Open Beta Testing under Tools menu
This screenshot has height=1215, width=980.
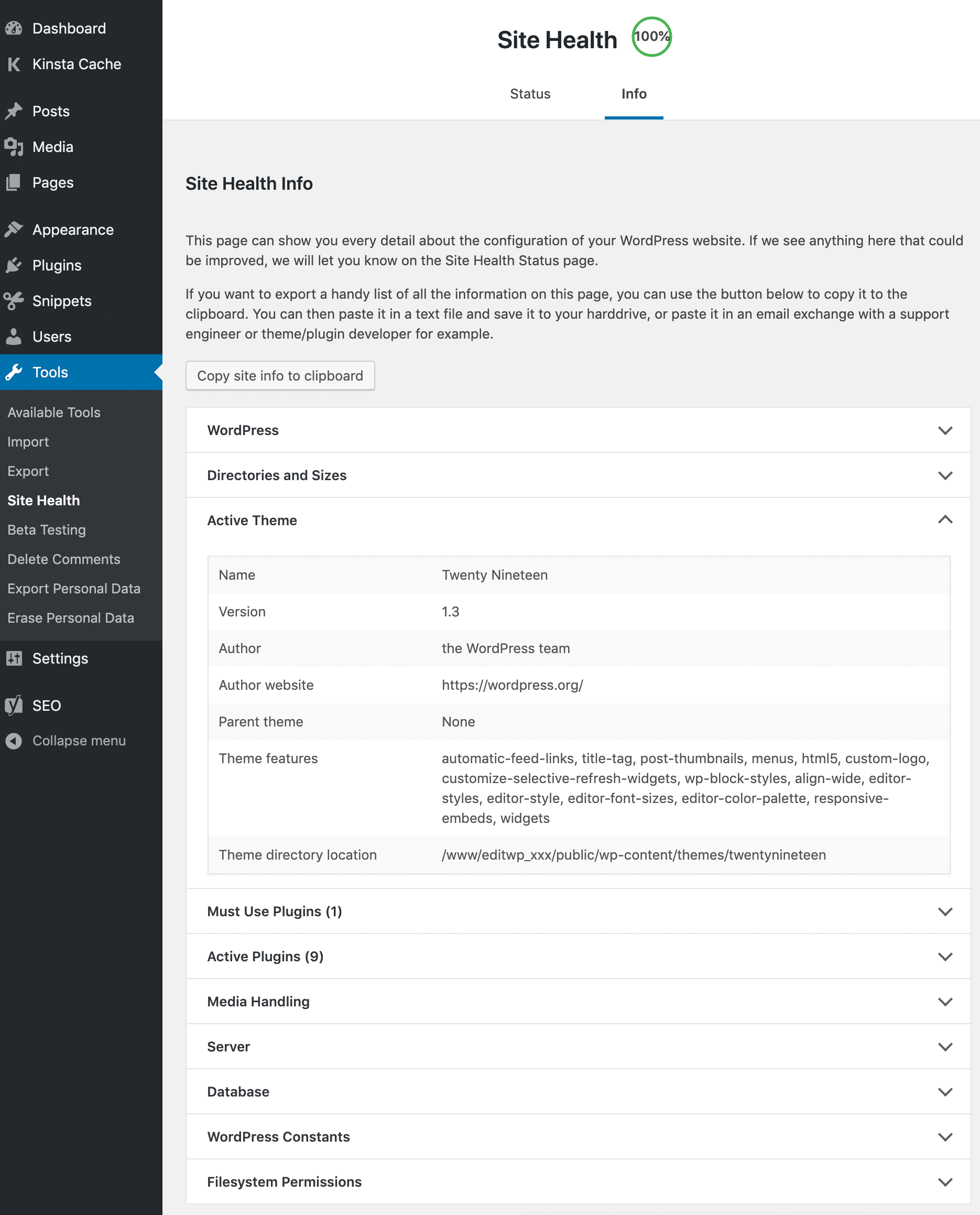46,529
